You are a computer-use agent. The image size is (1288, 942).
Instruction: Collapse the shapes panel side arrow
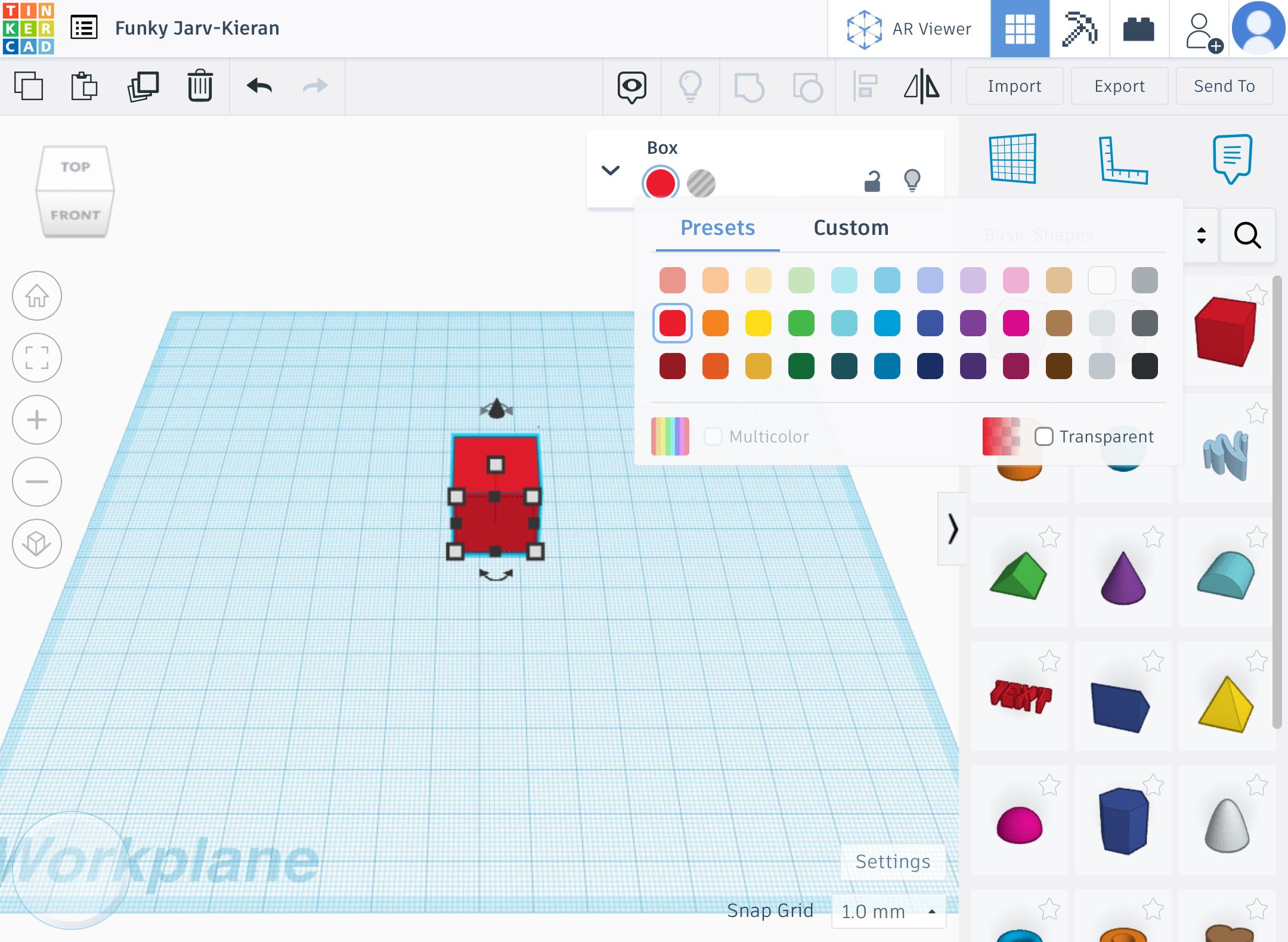(952, 529)
